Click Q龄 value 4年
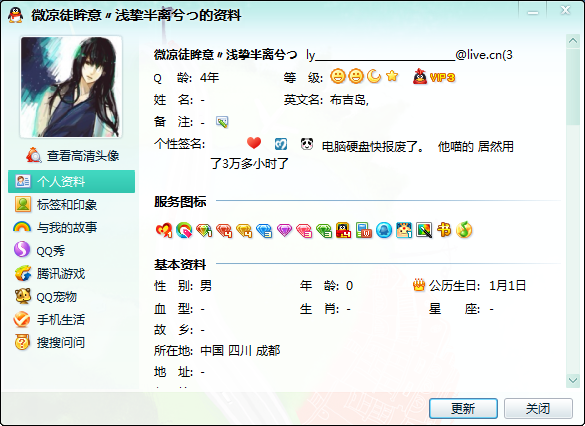 [210, 78]
